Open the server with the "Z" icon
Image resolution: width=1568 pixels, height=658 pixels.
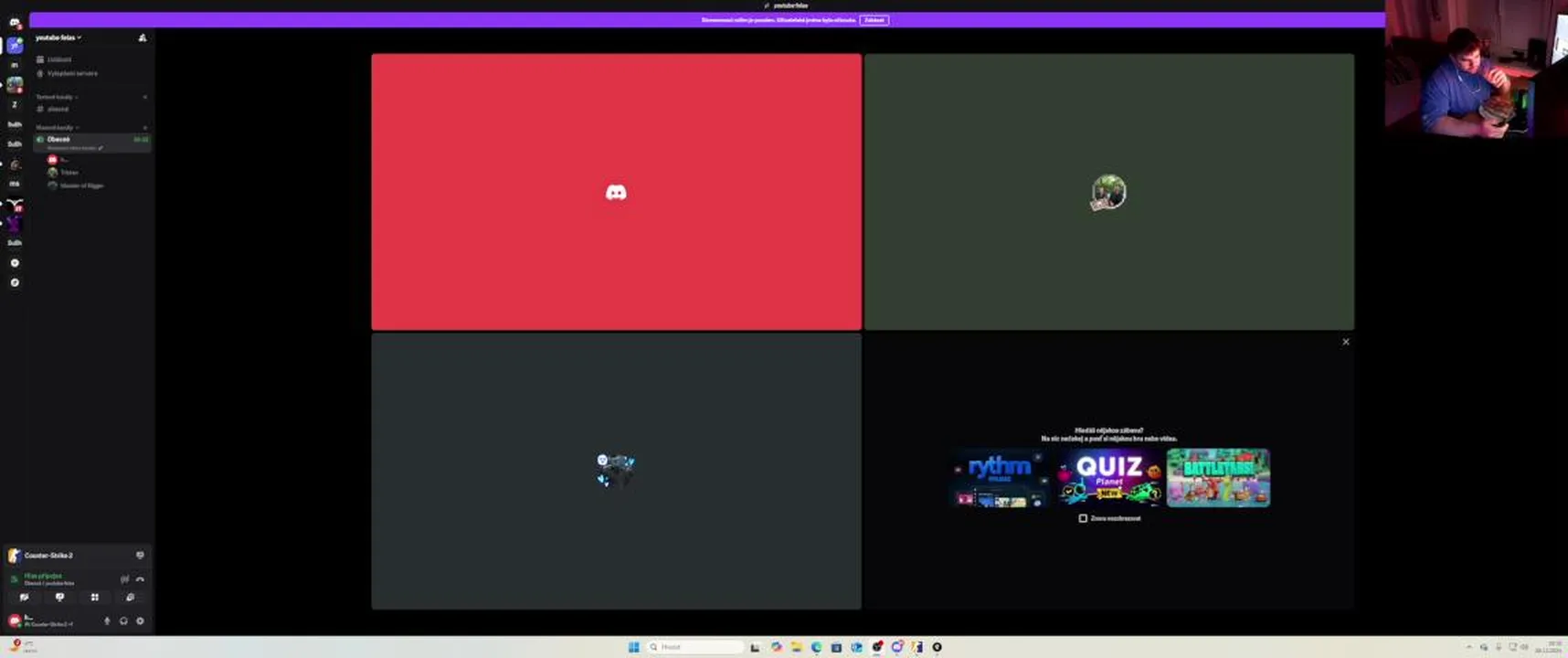(x=15, y=104)
